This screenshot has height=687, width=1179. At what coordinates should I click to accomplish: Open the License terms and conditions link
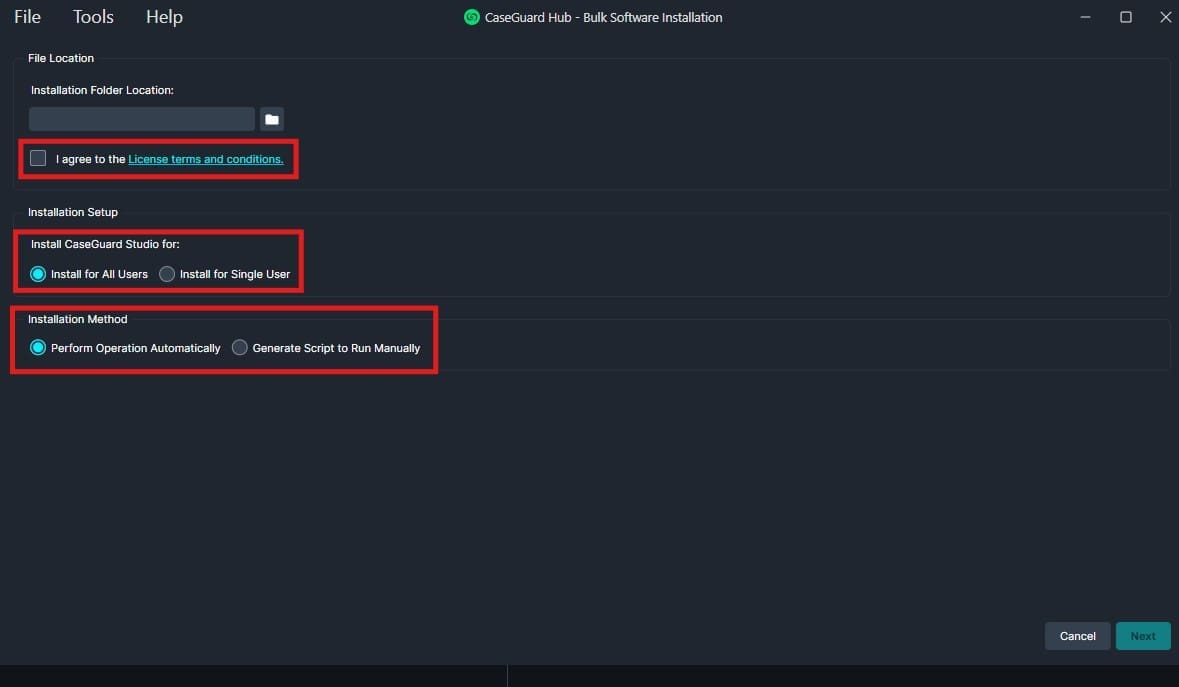205,159
